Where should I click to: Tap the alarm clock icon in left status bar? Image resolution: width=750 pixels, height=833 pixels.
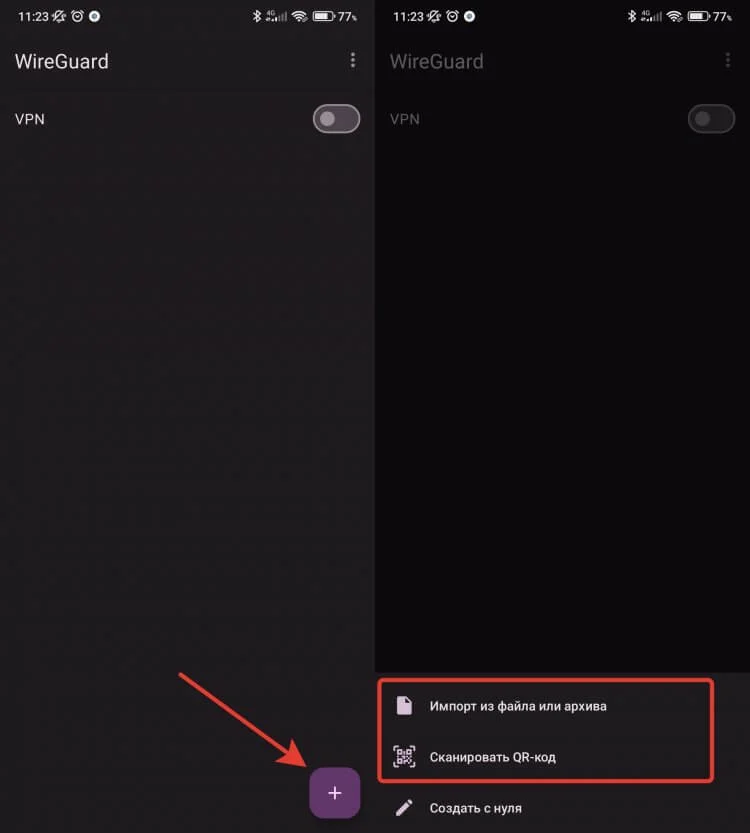[x=78, y=16]
